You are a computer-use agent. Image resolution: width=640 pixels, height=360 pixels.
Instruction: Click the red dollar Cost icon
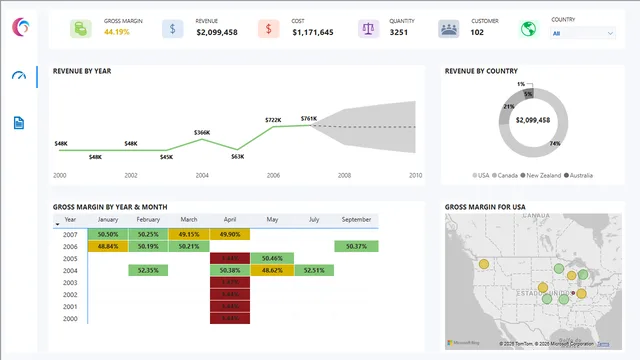click(269, 29)
